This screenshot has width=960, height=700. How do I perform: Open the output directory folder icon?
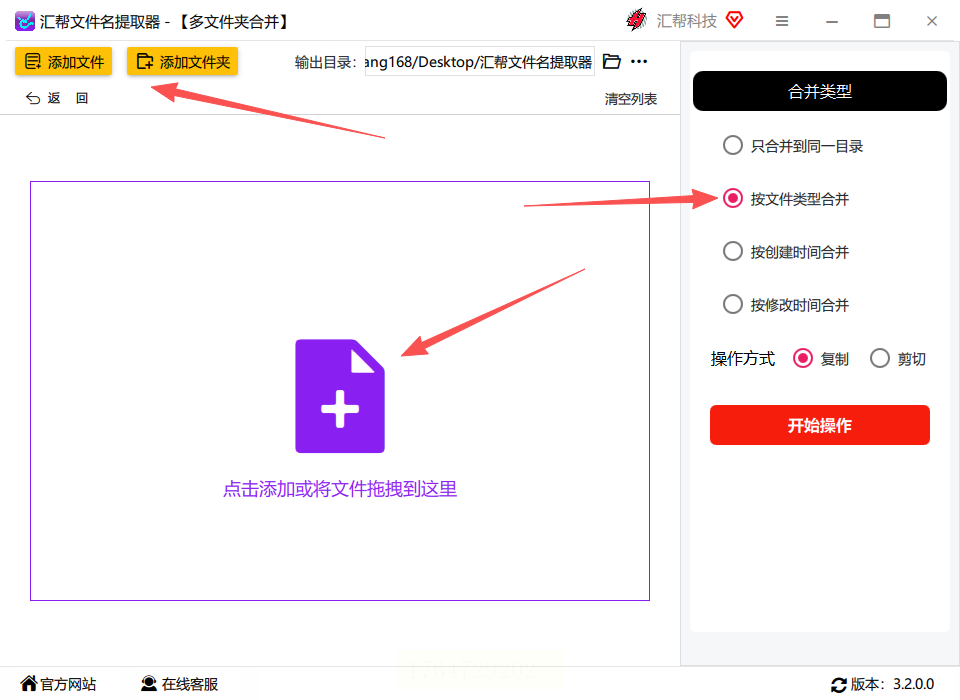click(x=612, y=61)
